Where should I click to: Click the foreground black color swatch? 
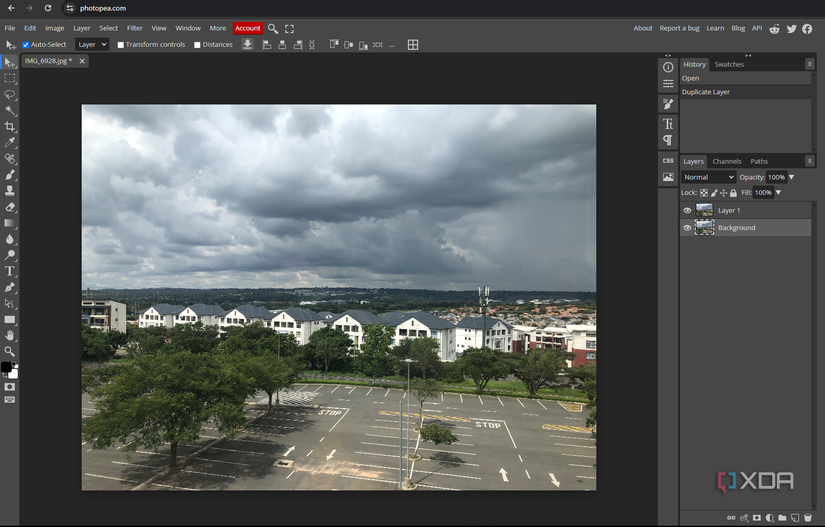[6, 367]
